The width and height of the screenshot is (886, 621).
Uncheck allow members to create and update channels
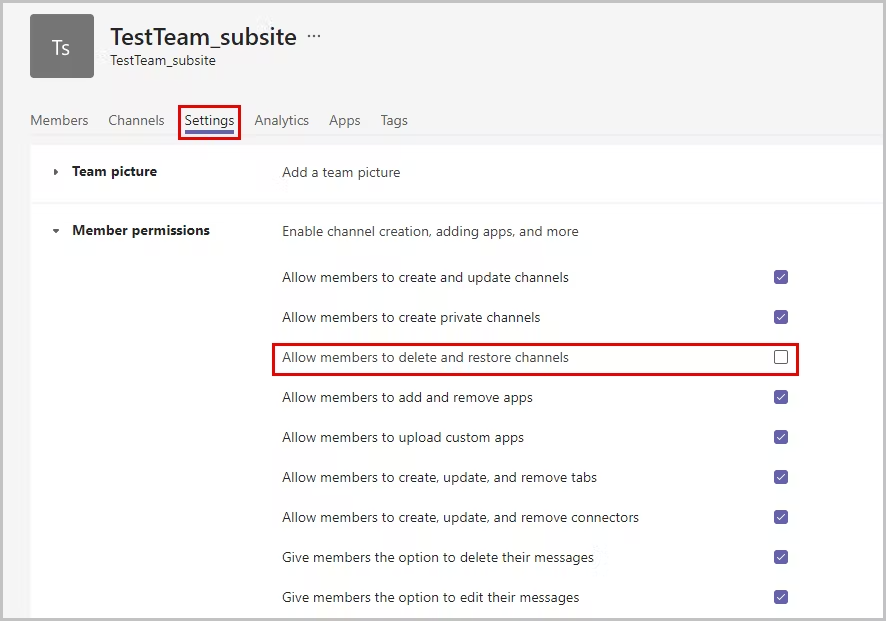781,277
